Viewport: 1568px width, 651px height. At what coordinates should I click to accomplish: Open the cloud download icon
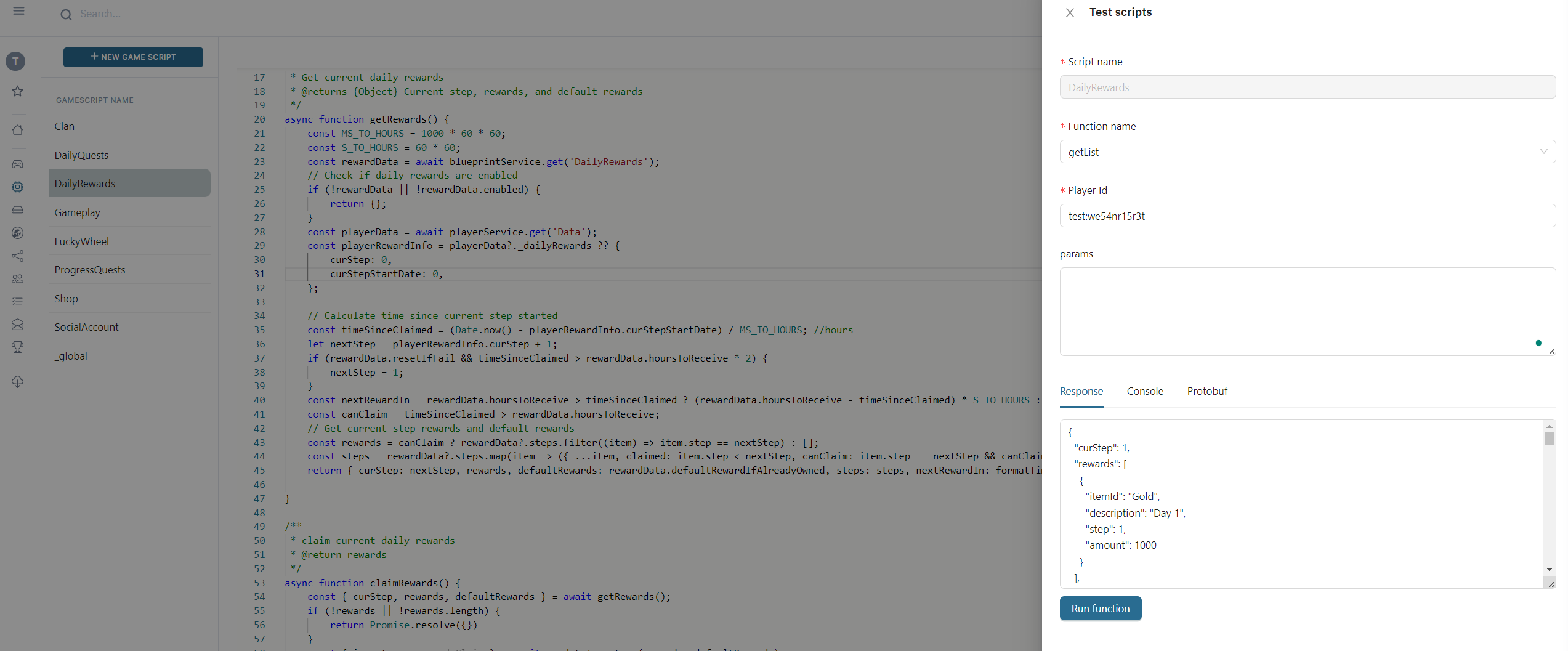[18, 382]
